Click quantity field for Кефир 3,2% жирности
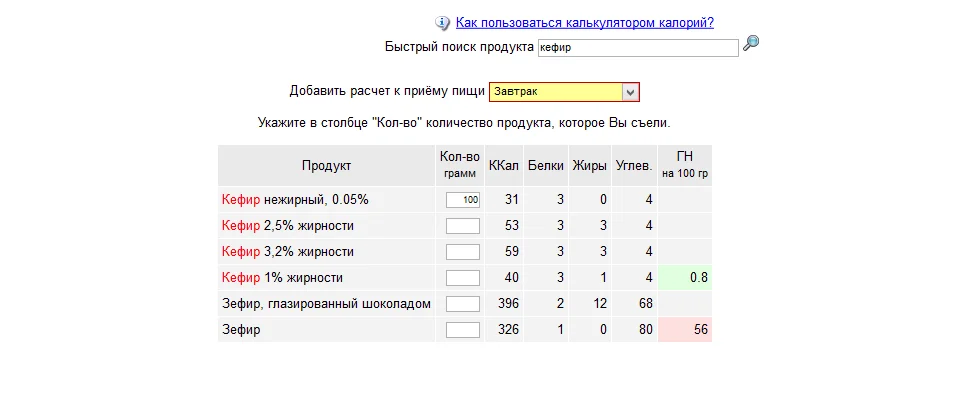This screenshot has height=413, width=974. tap(463, 252)
